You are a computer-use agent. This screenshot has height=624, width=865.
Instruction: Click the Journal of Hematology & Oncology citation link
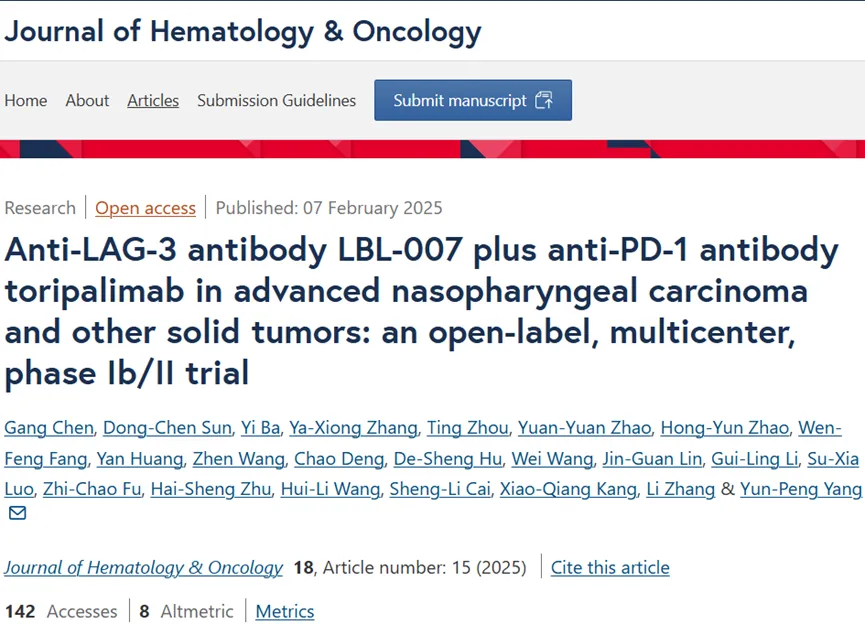click(x=143, y=568)
